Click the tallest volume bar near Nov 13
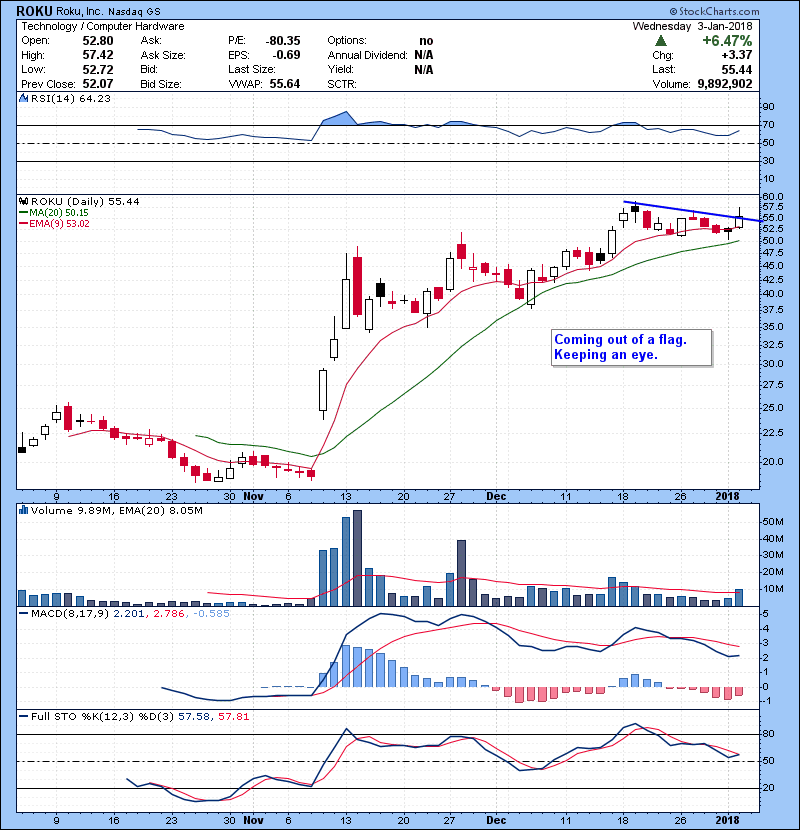This screenshot has height=830, width=800. coord(357,558)
